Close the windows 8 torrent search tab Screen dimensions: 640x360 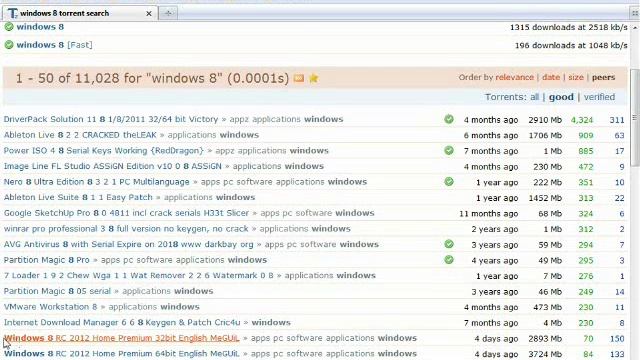tap(149, 13)
